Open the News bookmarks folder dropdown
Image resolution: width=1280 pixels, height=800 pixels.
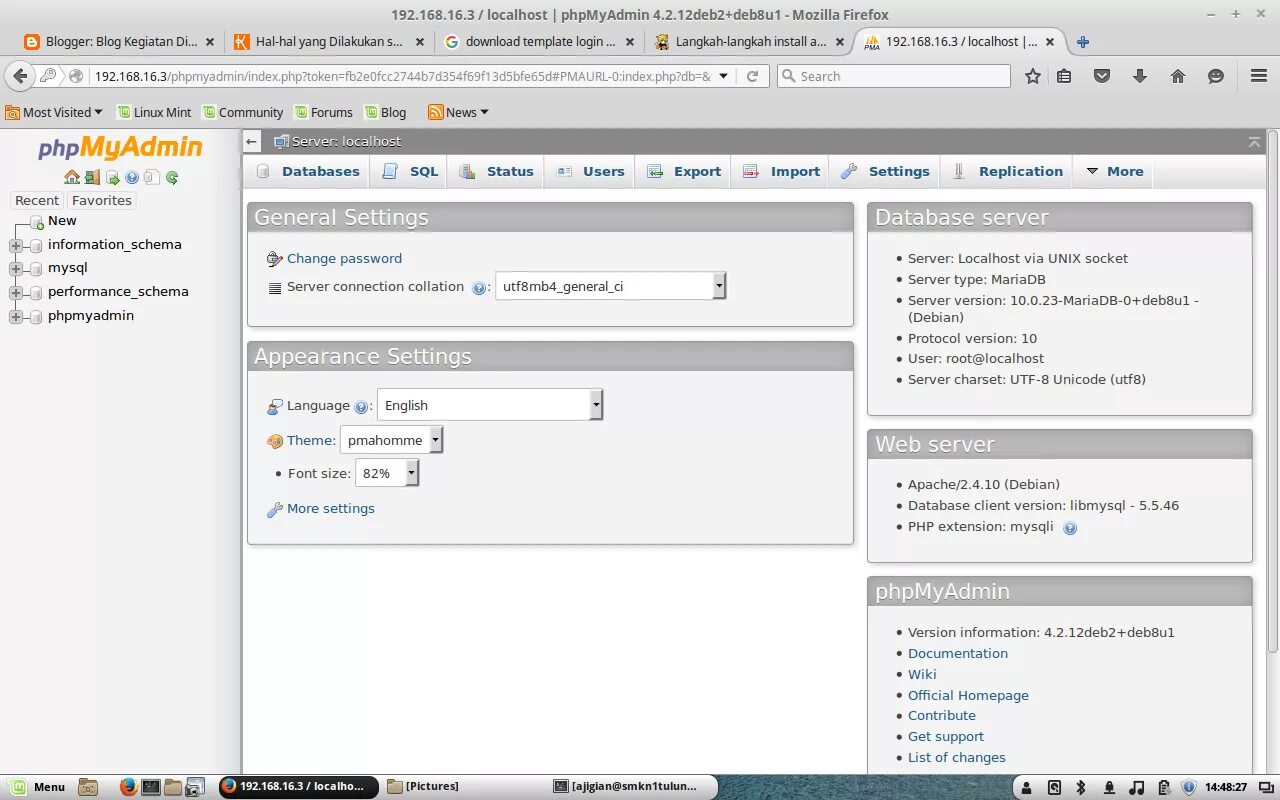pyautogui.click(x=458, y=112)
